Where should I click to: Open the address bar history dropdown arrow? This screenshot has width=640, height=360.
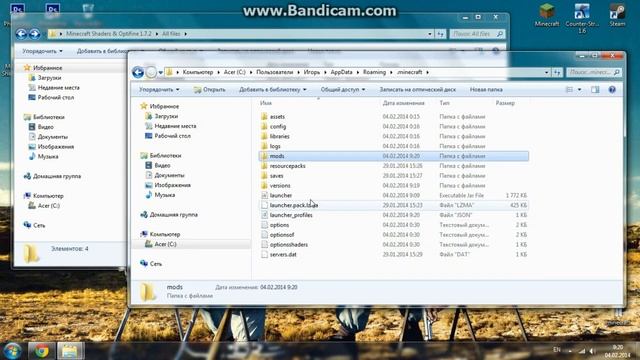pyautogui.click(x=547, y=72)
